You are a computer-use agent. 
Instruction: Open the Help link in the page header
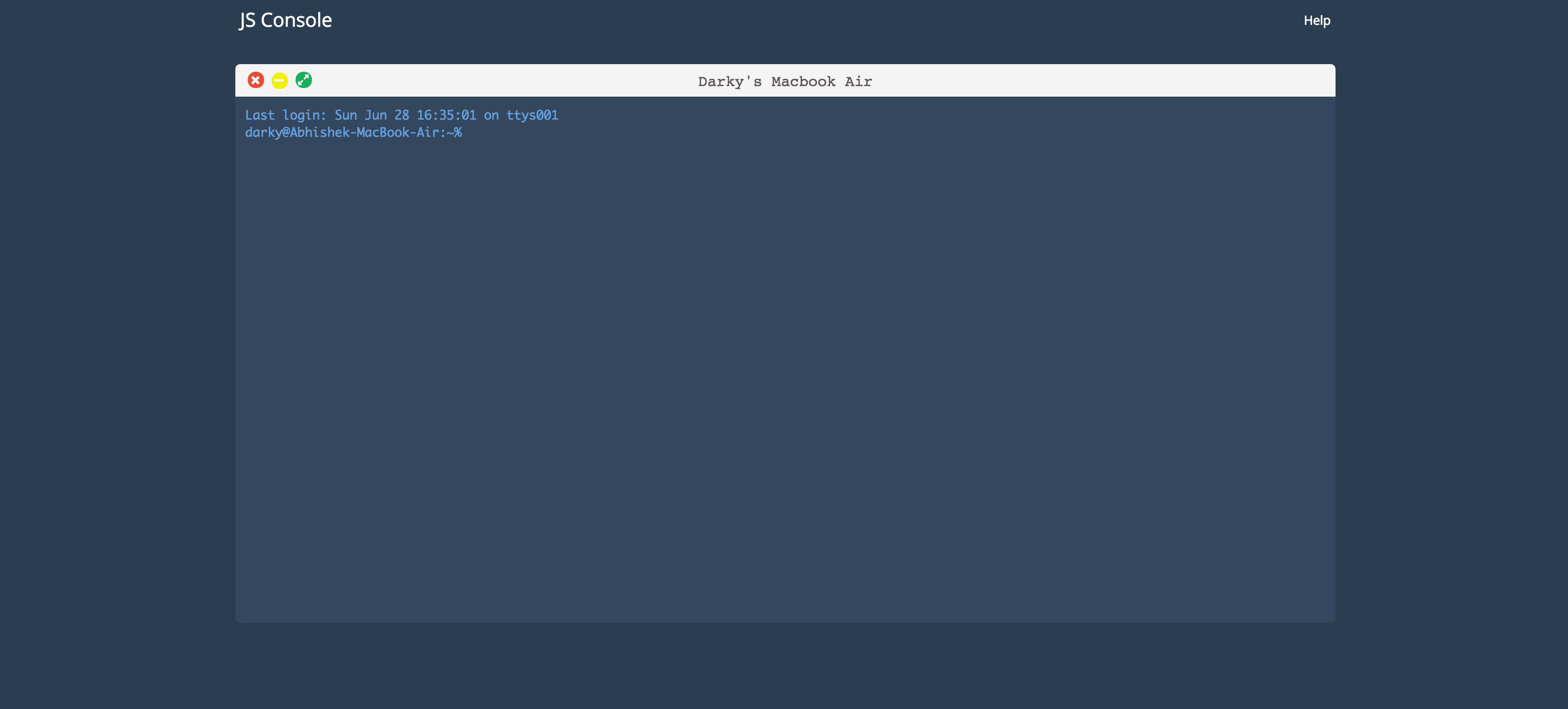[x=1316, y=21]
